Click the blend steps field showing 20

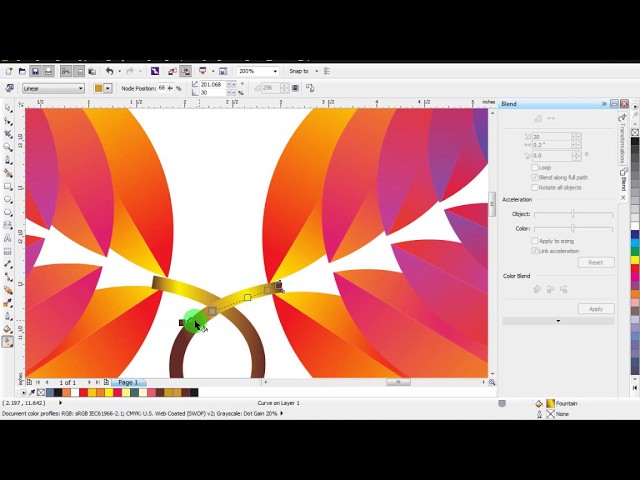coord(551,137)
